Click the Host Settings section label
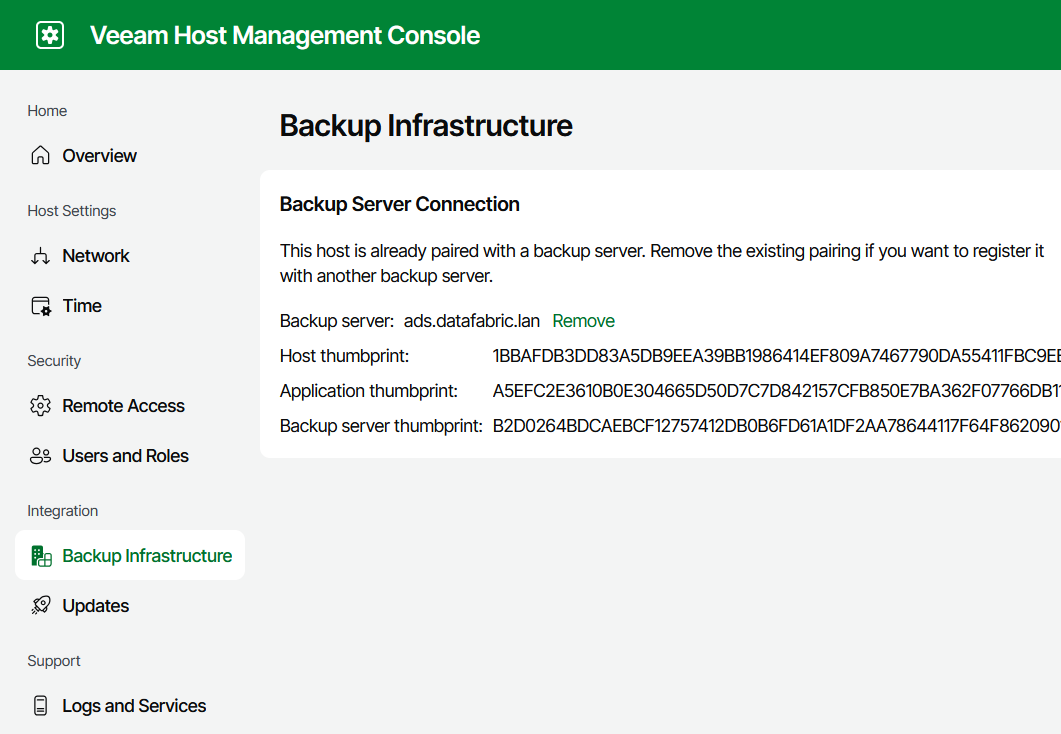 click(72, 211)
